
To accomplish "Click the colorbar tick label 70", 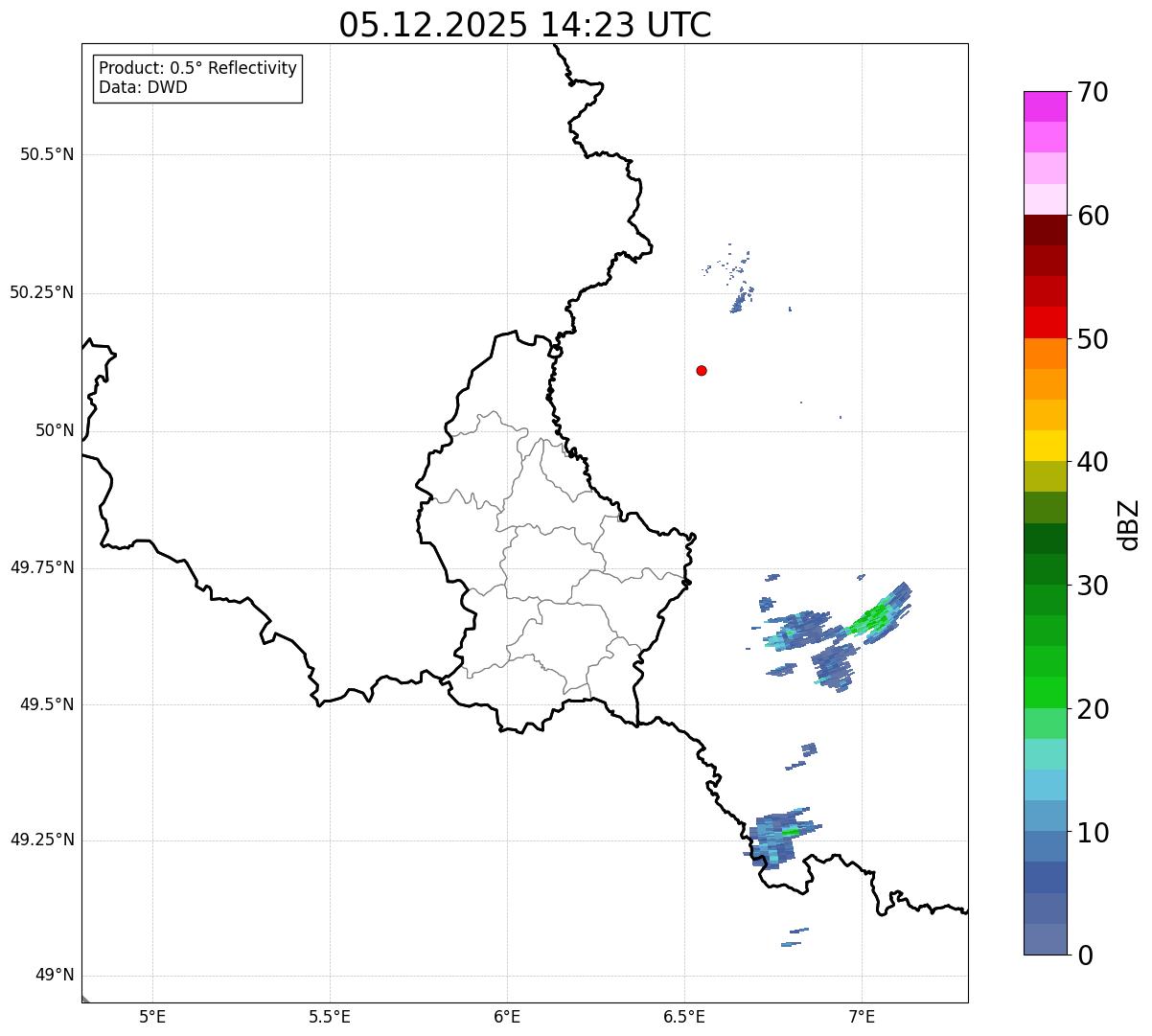I will [x=1093, y=92].
